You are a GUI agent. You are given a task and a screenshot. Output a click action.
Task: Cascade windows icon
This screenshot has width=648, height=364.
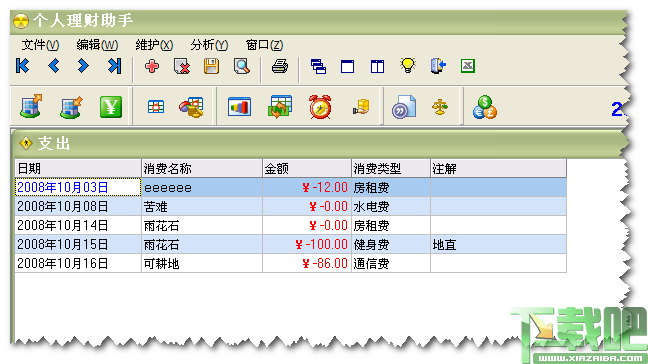(318, 66)
